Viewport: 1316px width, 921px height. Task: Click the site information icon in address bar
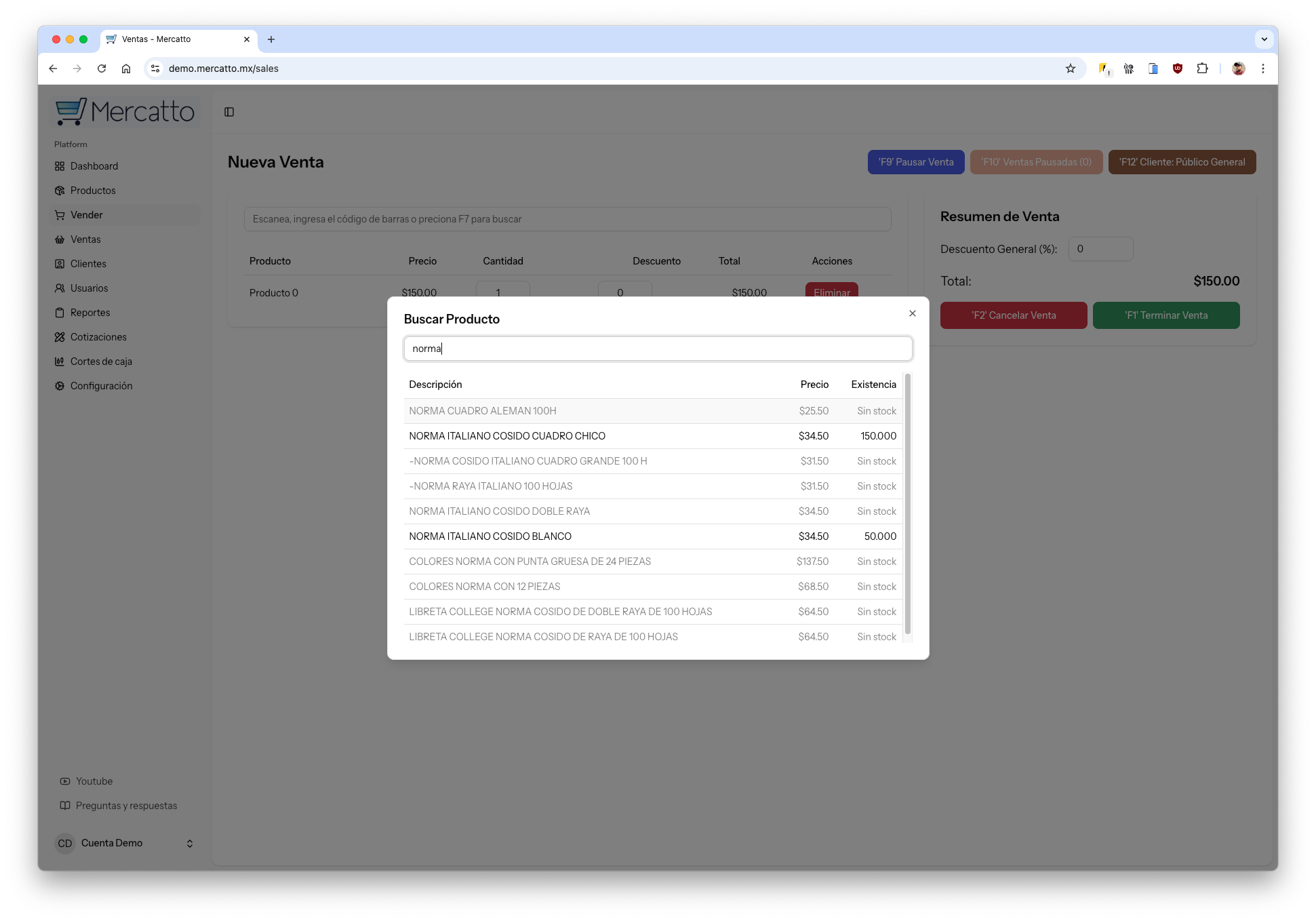155,68
